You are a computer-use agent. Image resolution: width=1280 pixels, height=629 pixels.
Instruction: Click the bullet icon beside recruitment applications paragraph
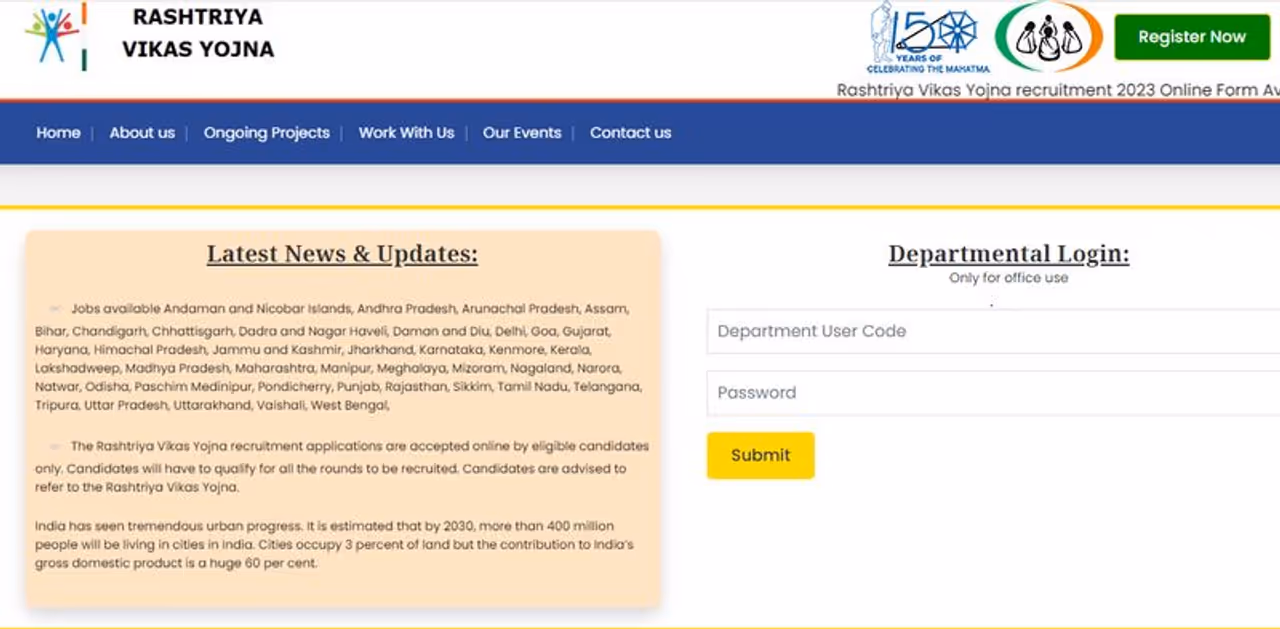click(56, 446)
